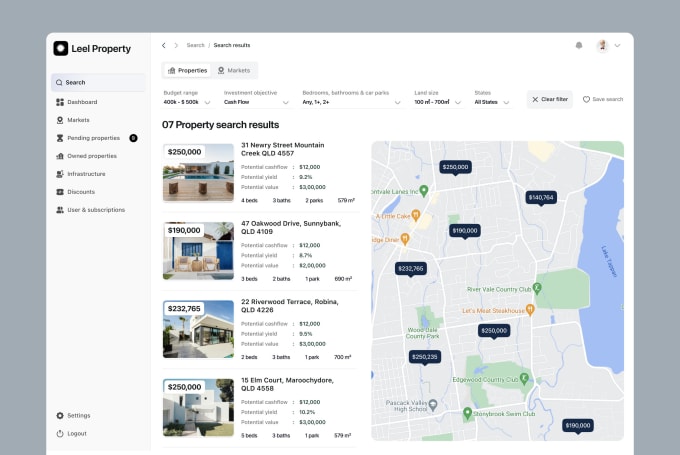
Task: Go back with the left arrow
Action: [x=163, y=45]
